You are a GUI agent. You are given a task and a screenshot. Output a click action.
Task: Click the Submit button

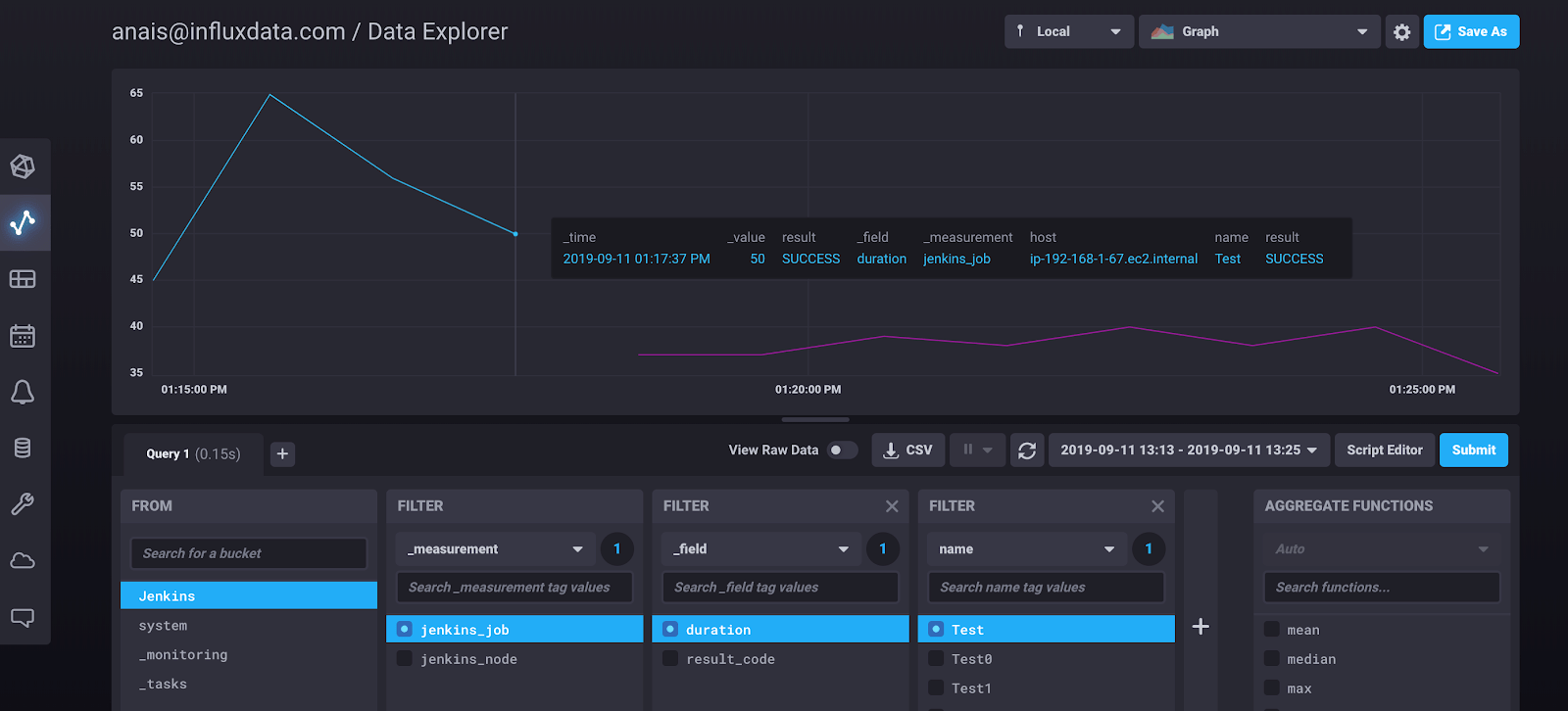click(1473, 450)
